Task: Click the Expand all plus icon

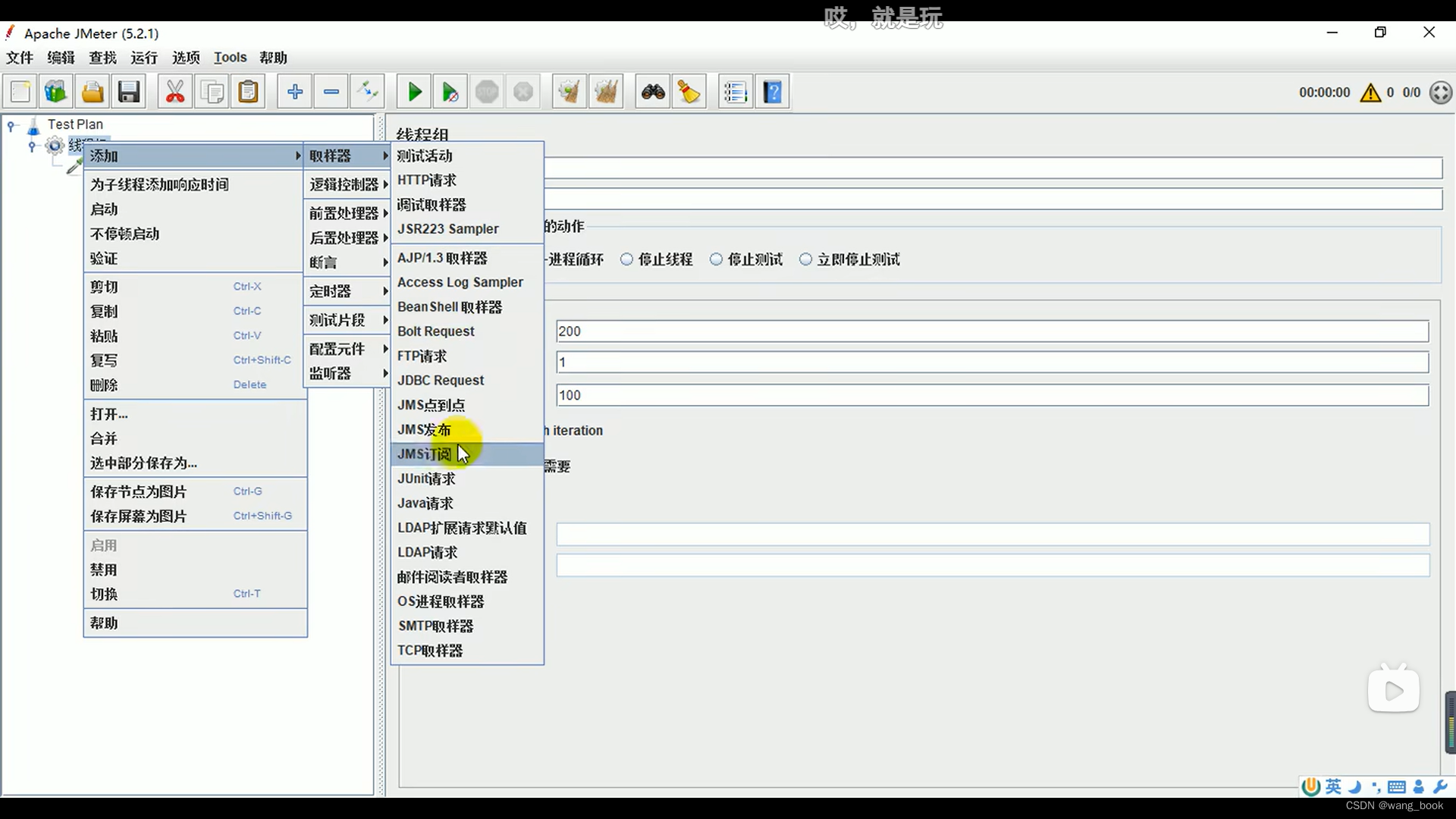Action: tap(295, 93)
